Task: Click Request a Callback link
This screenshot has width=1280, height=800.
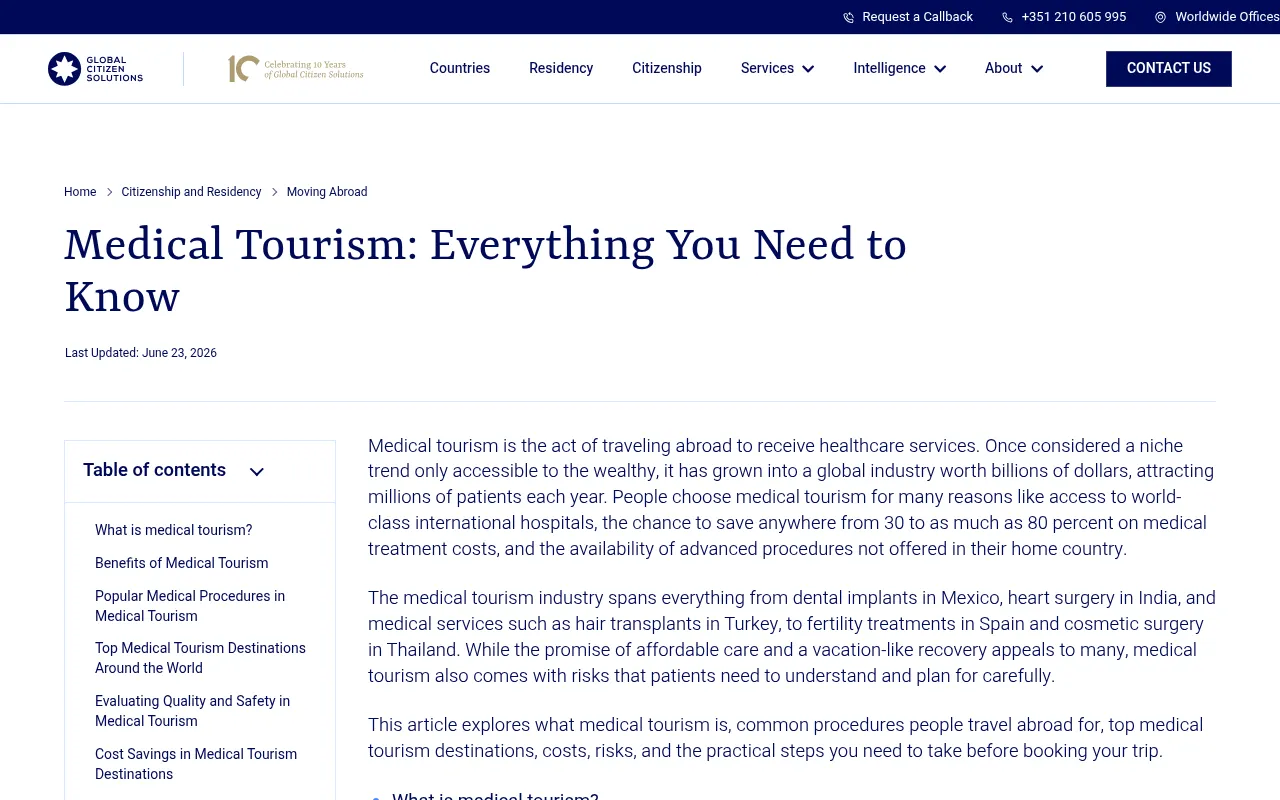Action: (x=917, y=17)
